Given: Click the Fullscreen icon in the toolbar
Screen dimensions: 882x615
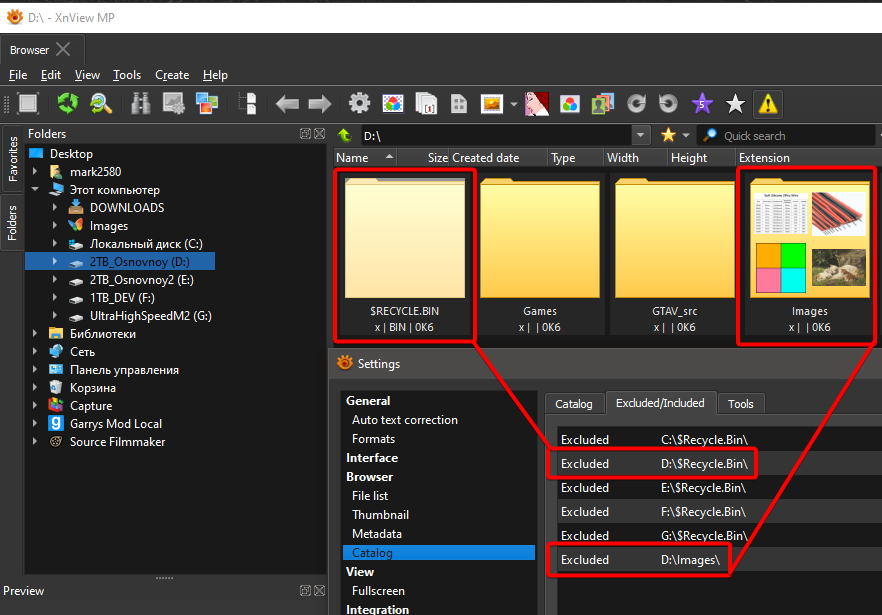Looking at the screenshot, I should 27,103.
